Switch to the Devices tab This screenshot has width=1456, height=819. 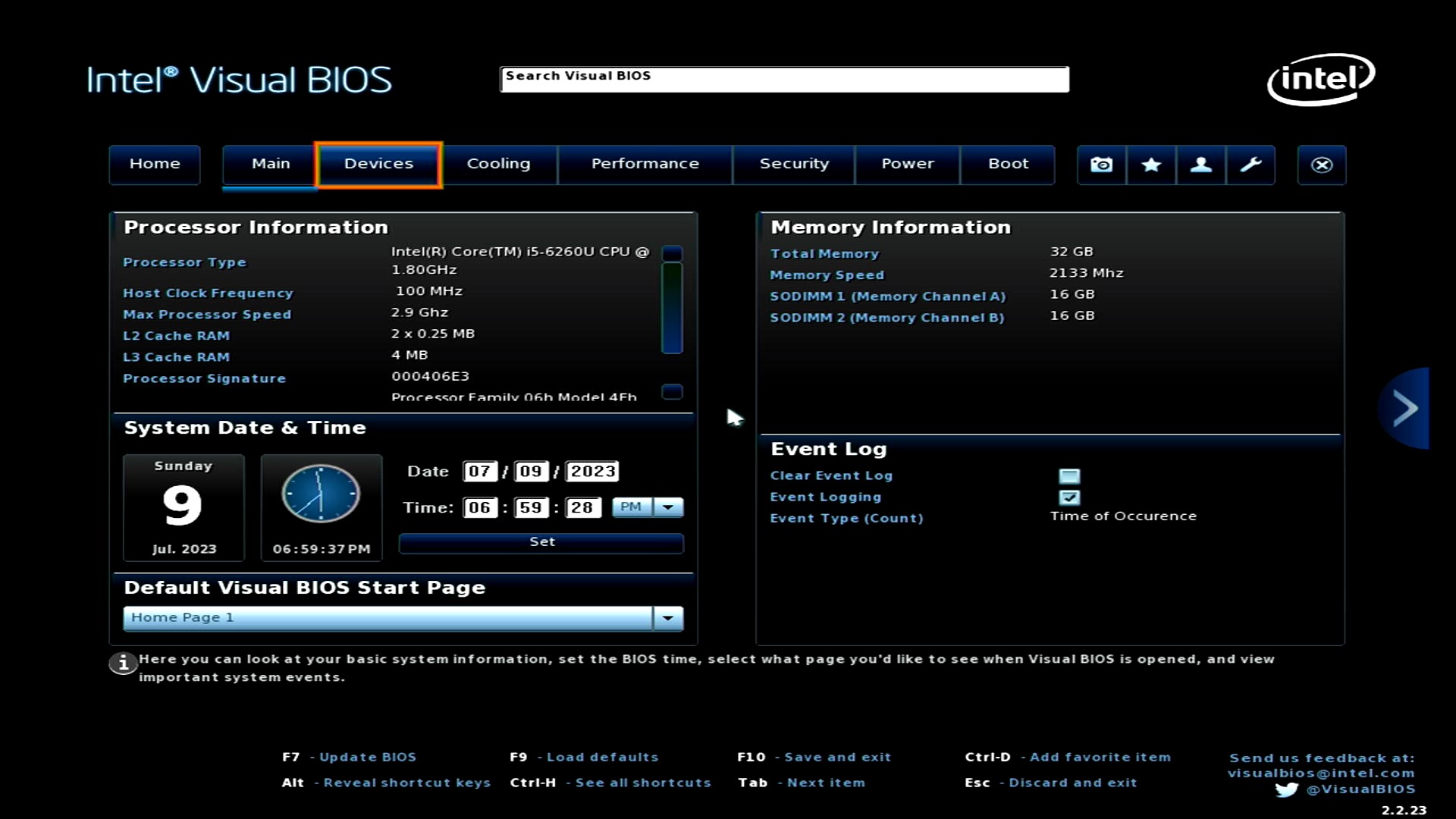[x=378, y=164]
